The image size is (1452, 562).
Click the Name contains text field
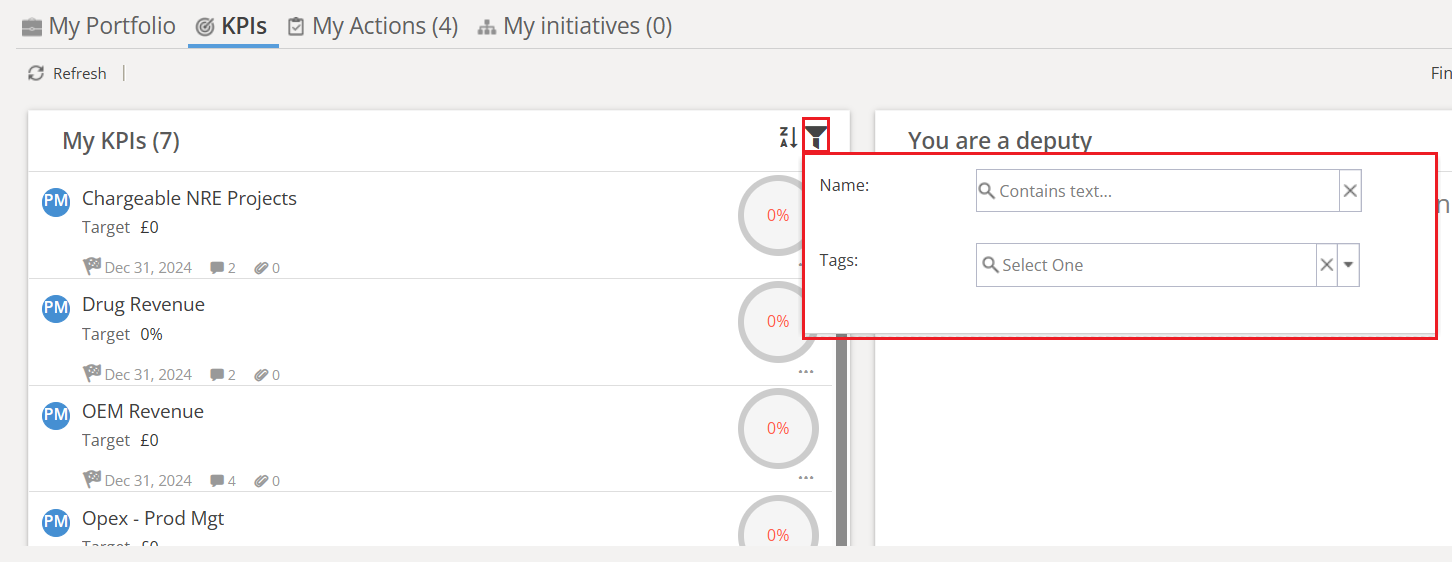click(1158, 190)
